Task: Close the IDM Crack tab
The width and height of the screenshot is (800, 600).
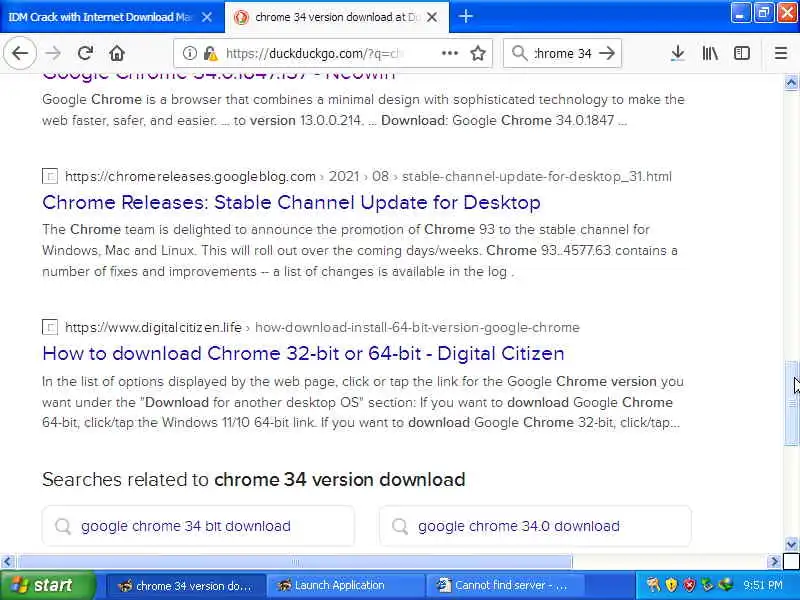Action: 207,17
